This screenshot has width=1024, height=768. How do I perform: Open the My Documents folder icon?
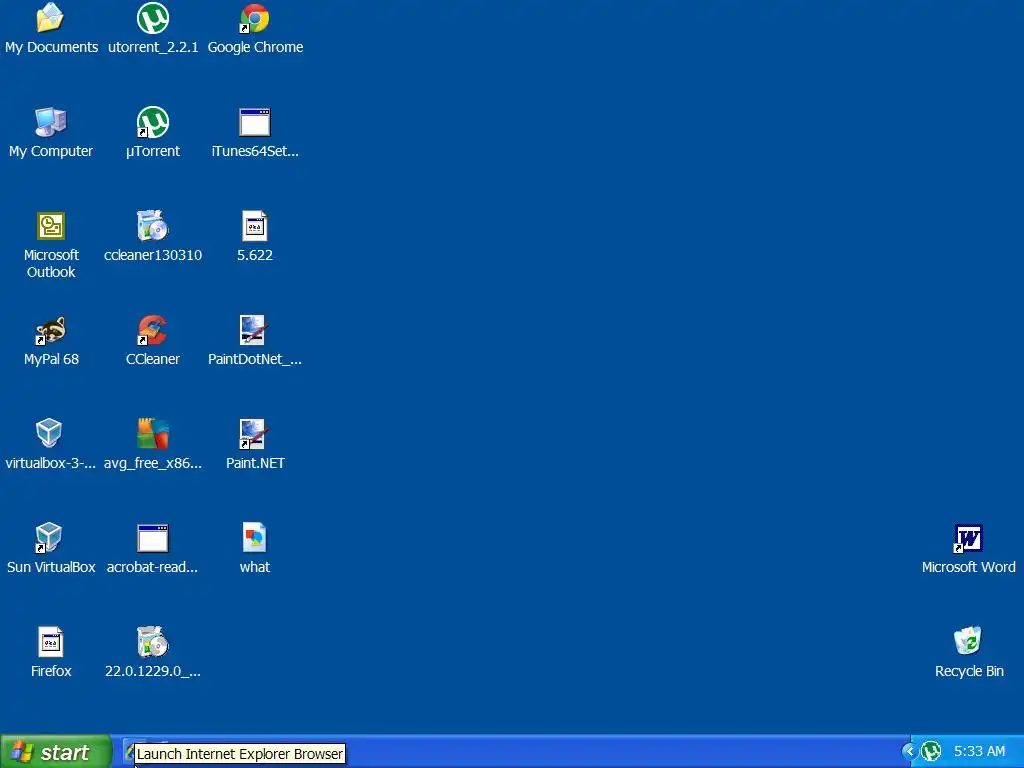point(50,18)
